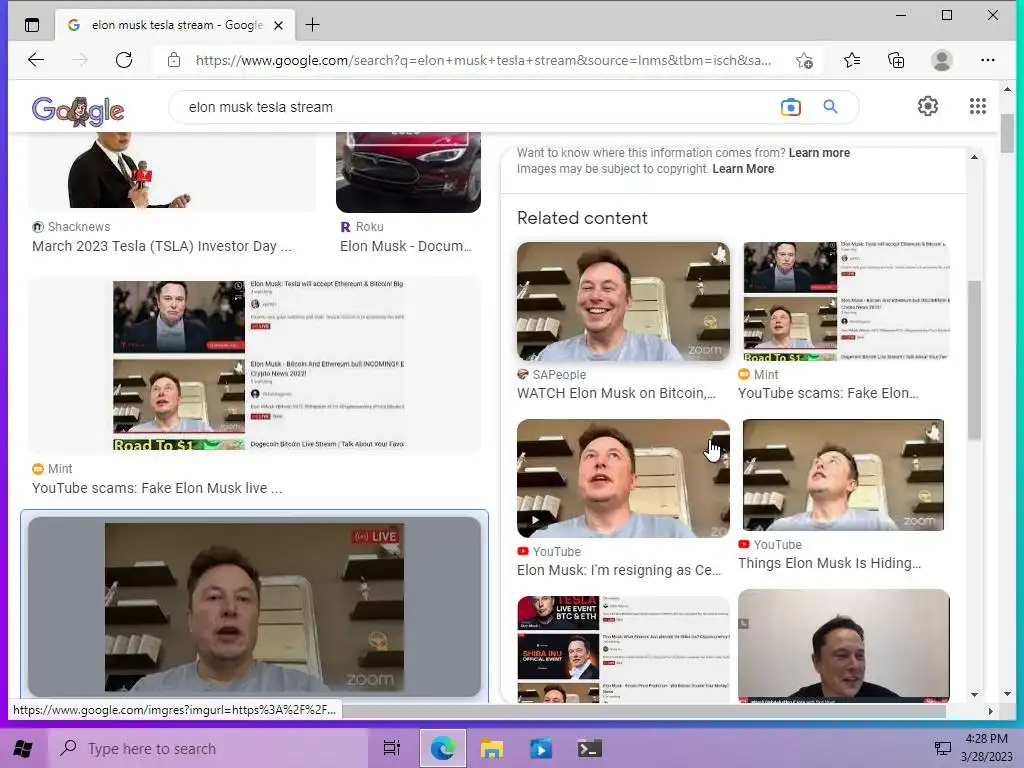Click the network status tray icon

(942, 748)
